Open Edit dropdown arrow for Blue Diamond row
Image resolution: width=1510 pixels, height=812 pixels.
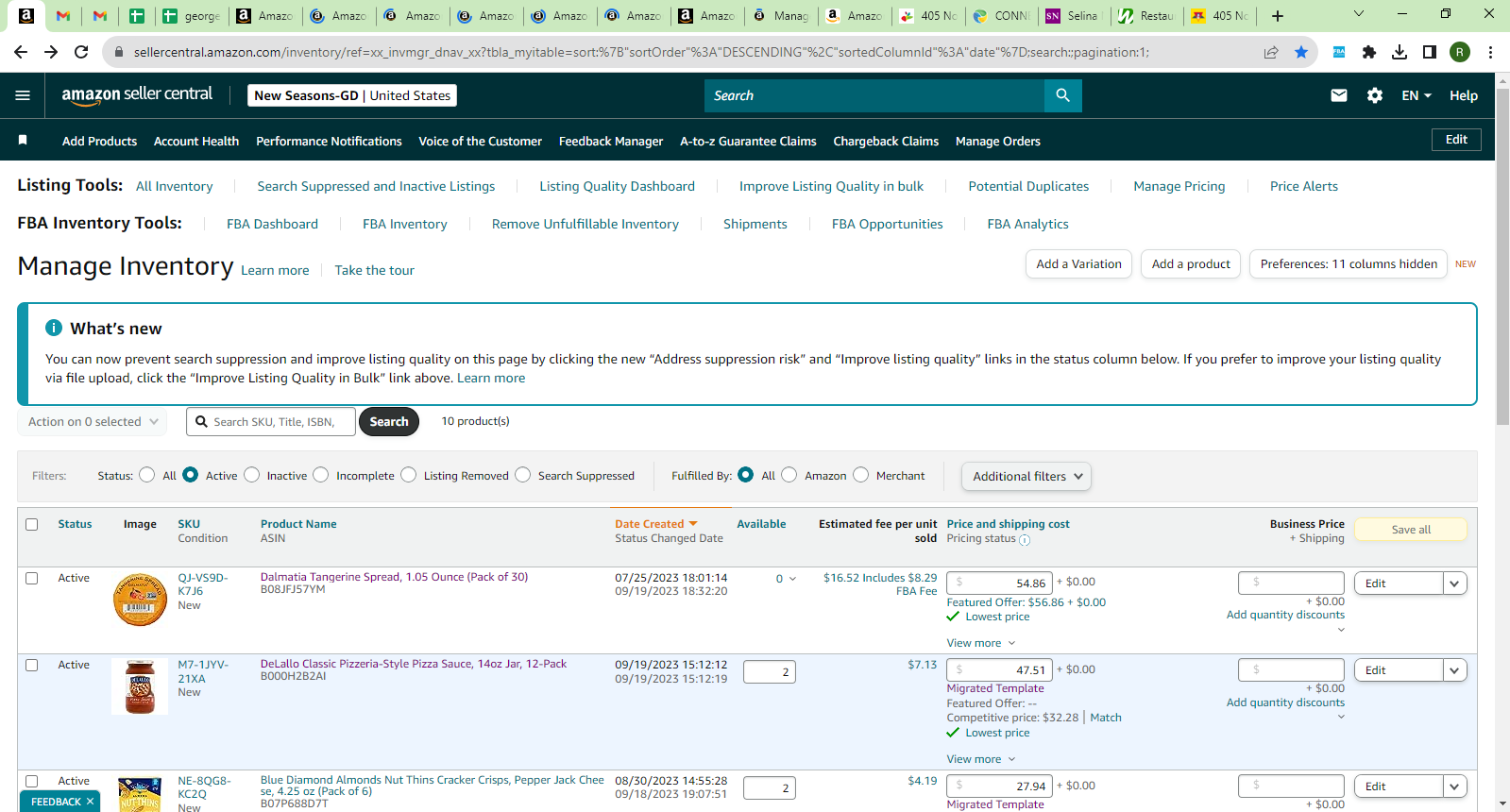(1455, 787)
